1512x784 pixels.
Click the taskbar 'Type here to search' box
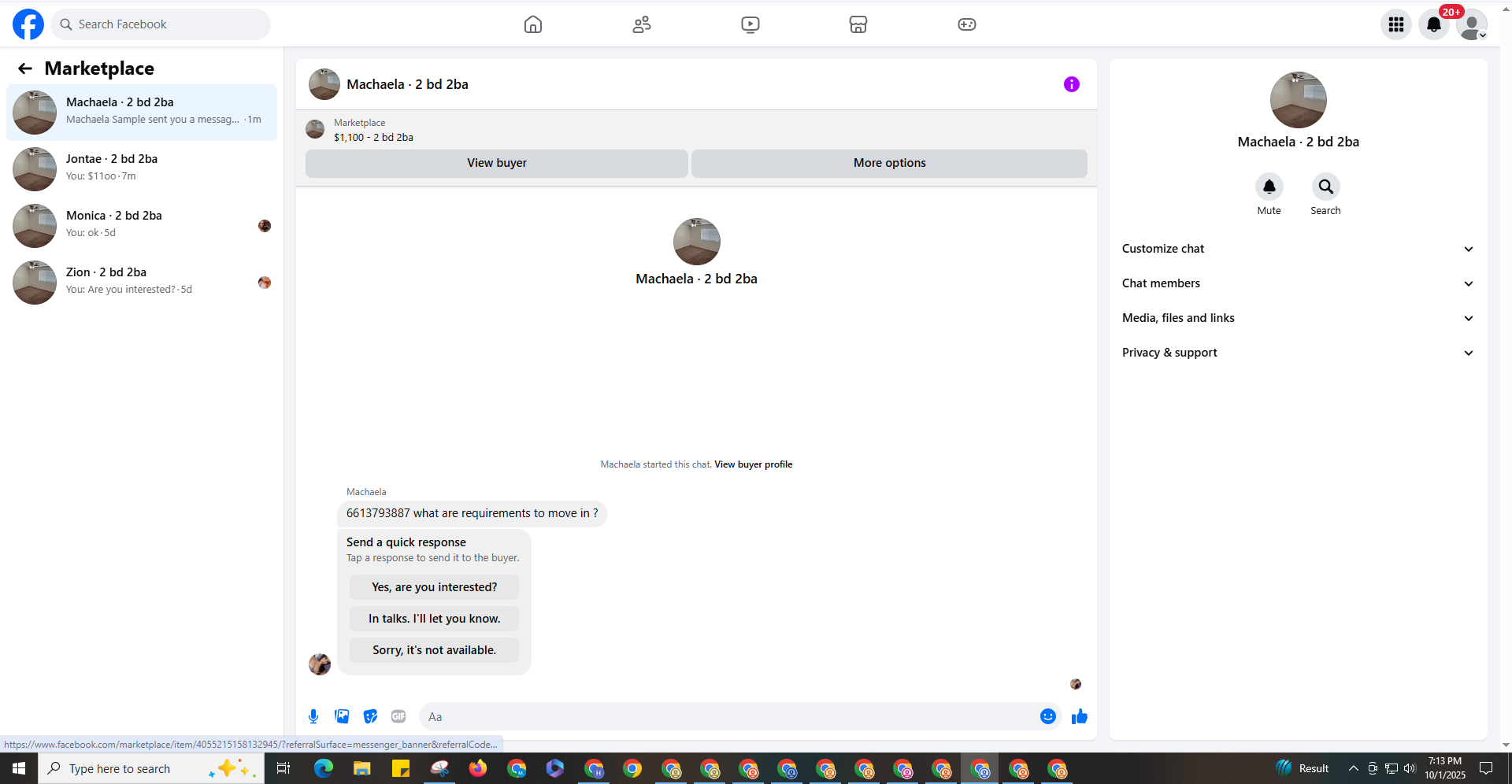coord(150,768)
